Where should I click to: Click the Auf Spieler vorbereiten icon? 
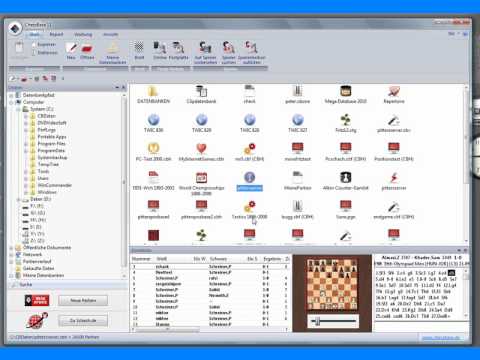pos(205,47)
